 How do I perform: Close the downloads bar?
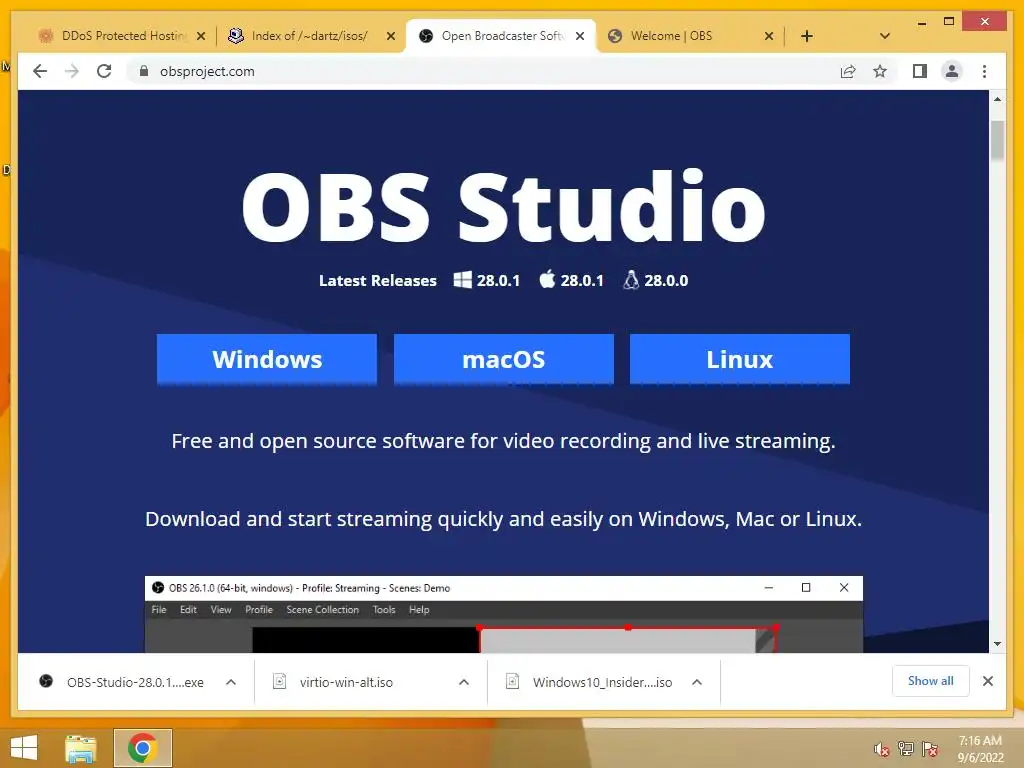[988, 681]
